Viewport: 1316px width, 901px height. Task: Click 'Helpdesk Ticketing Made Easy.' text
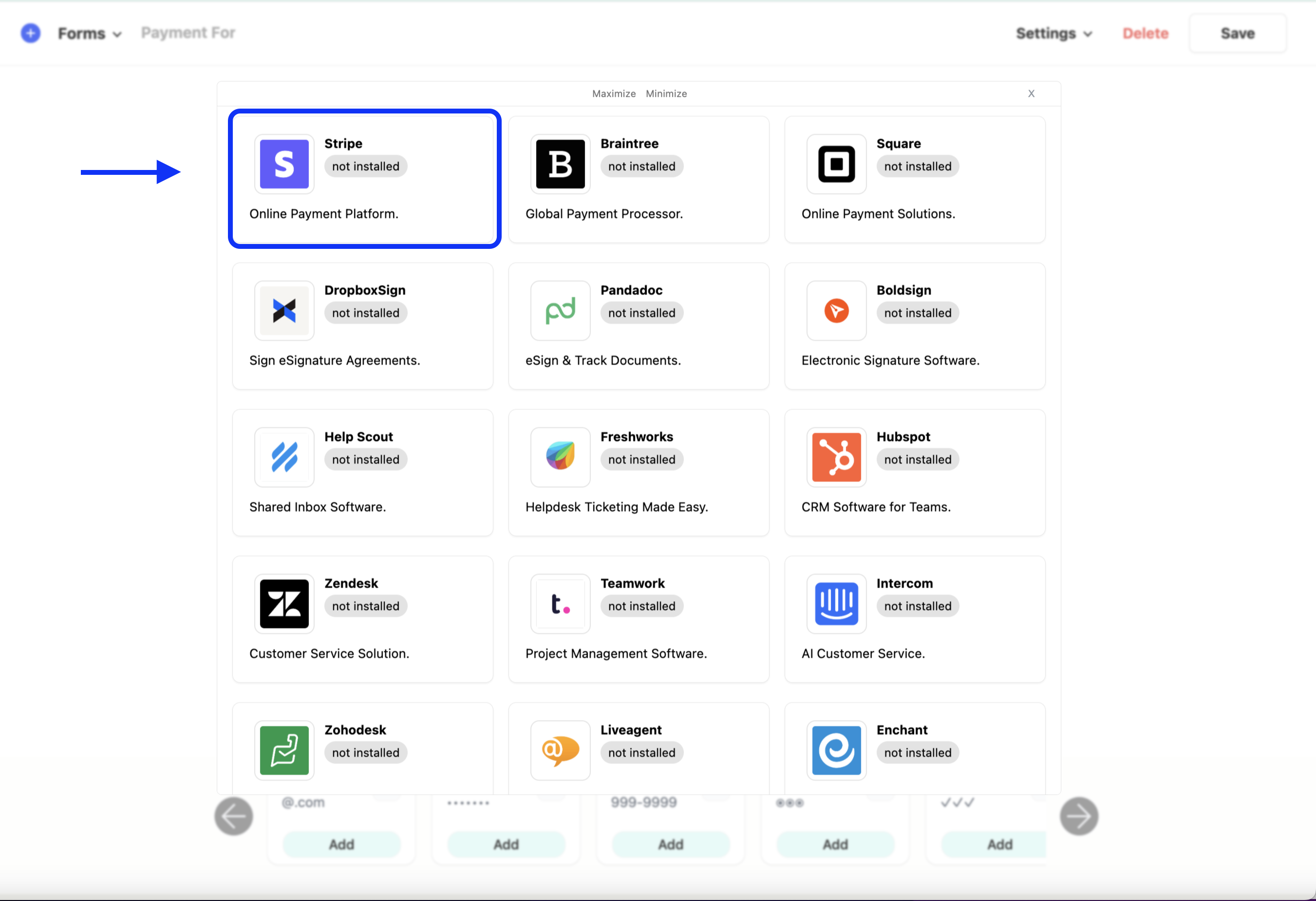pos(617,507)
